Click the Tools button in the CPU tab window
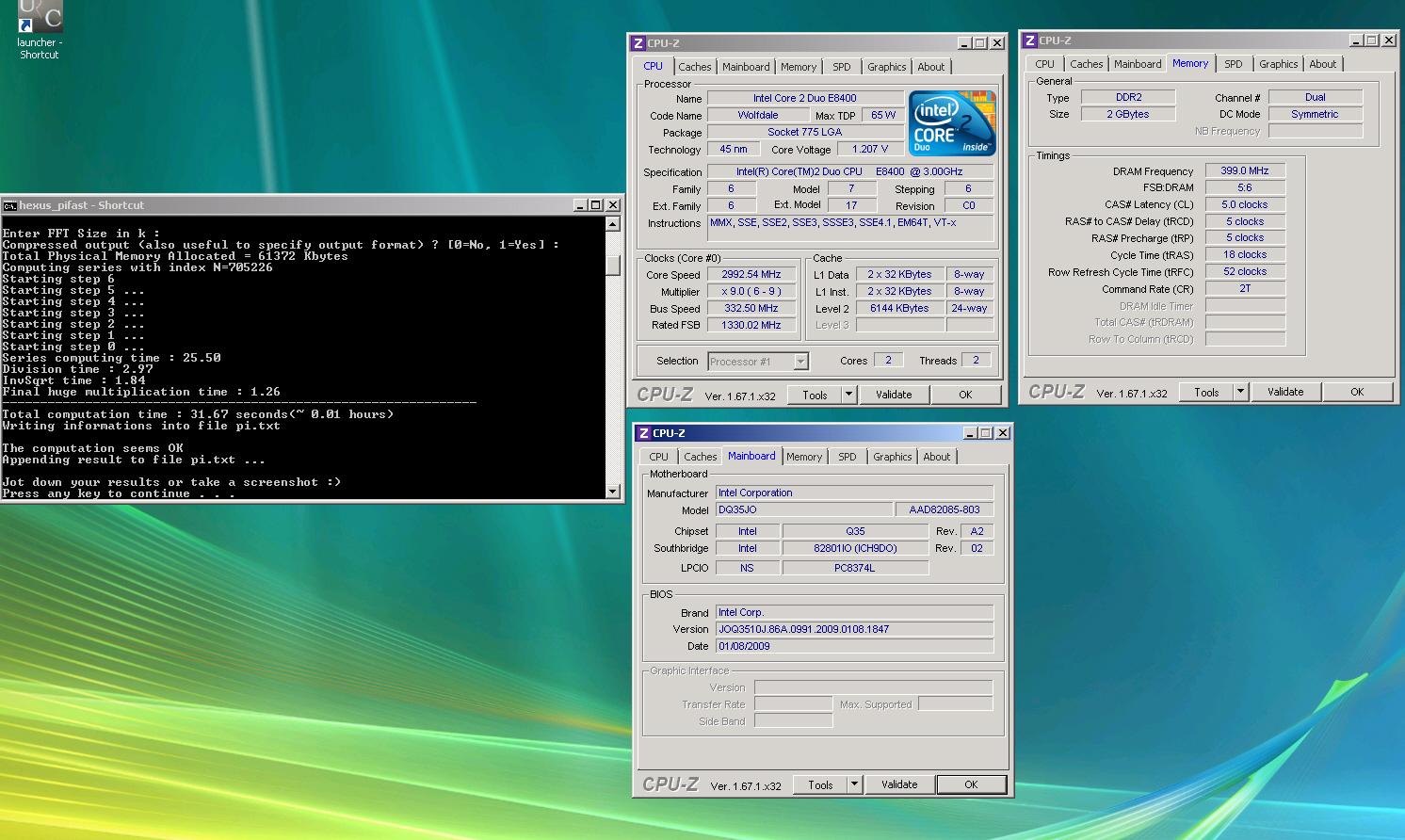The width and height of the screenshot is (1405, 840). tap(815, 395)
